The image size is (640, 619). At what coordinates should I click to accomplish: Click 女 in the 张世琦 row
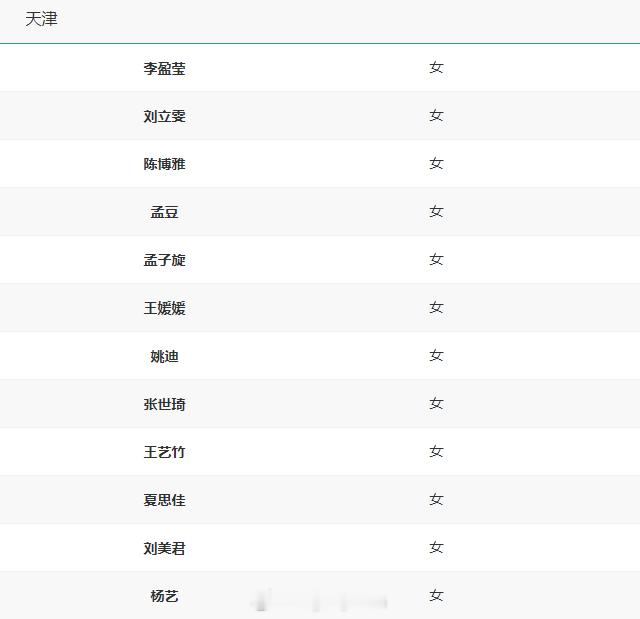coord(436,403)
